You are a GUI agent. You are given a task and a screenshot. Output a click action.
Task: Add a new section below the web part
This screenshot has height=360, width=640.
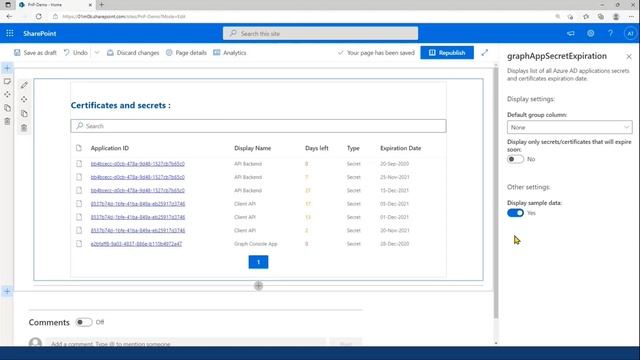click(7, 291)
